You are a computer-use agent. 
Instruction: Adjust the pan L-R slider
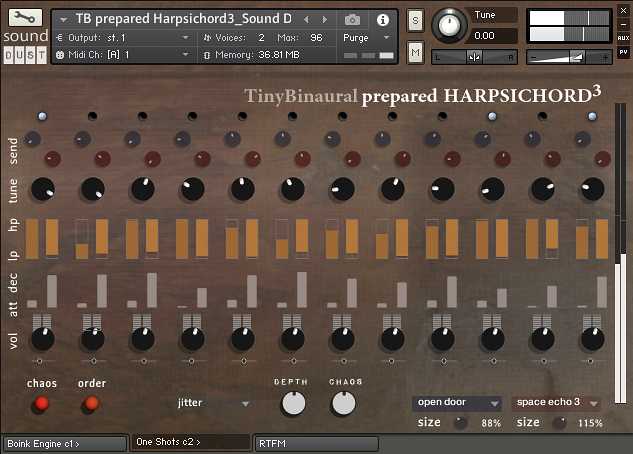[474, 57]
